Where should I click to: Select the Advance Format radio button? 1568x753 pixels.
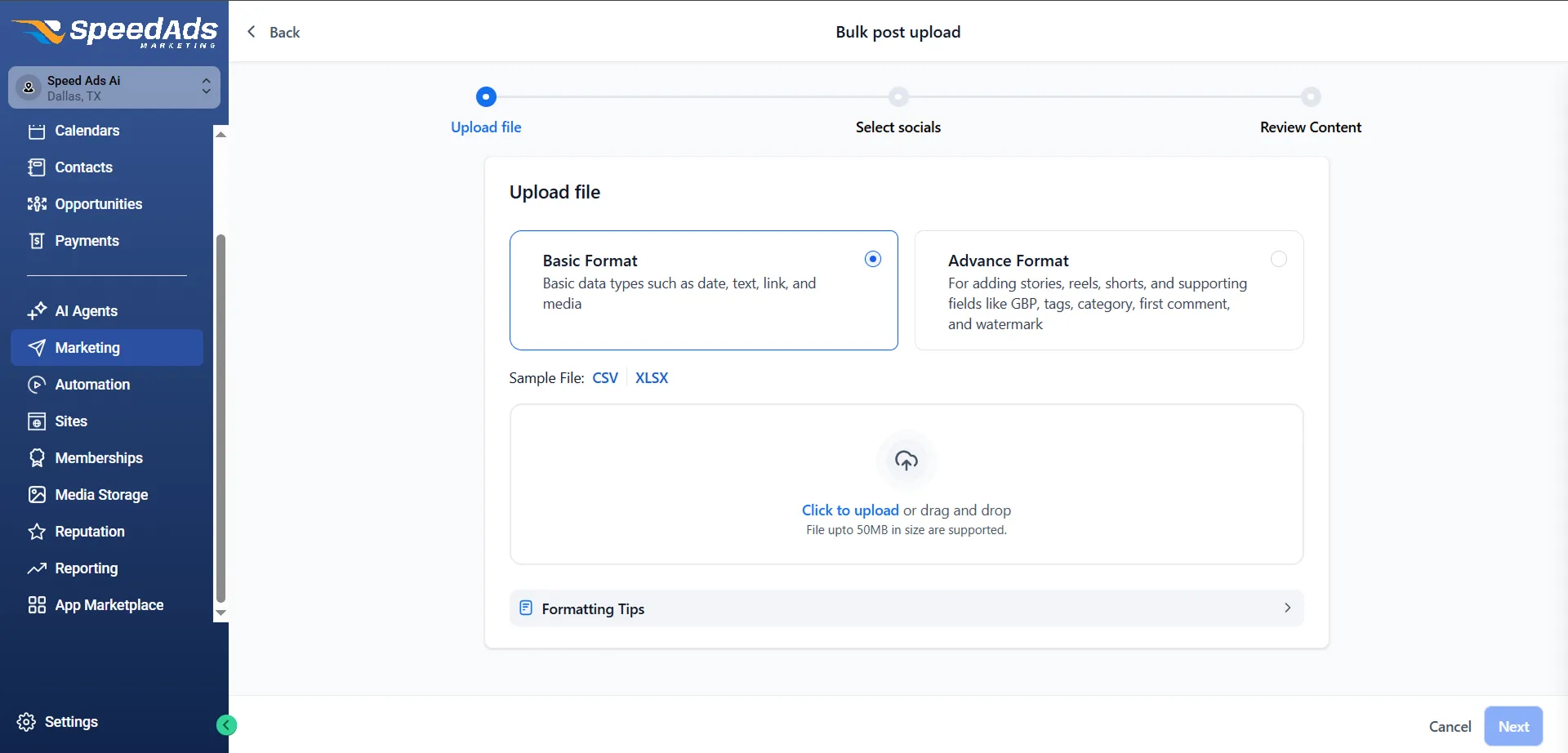click(x=1279, y=259)
